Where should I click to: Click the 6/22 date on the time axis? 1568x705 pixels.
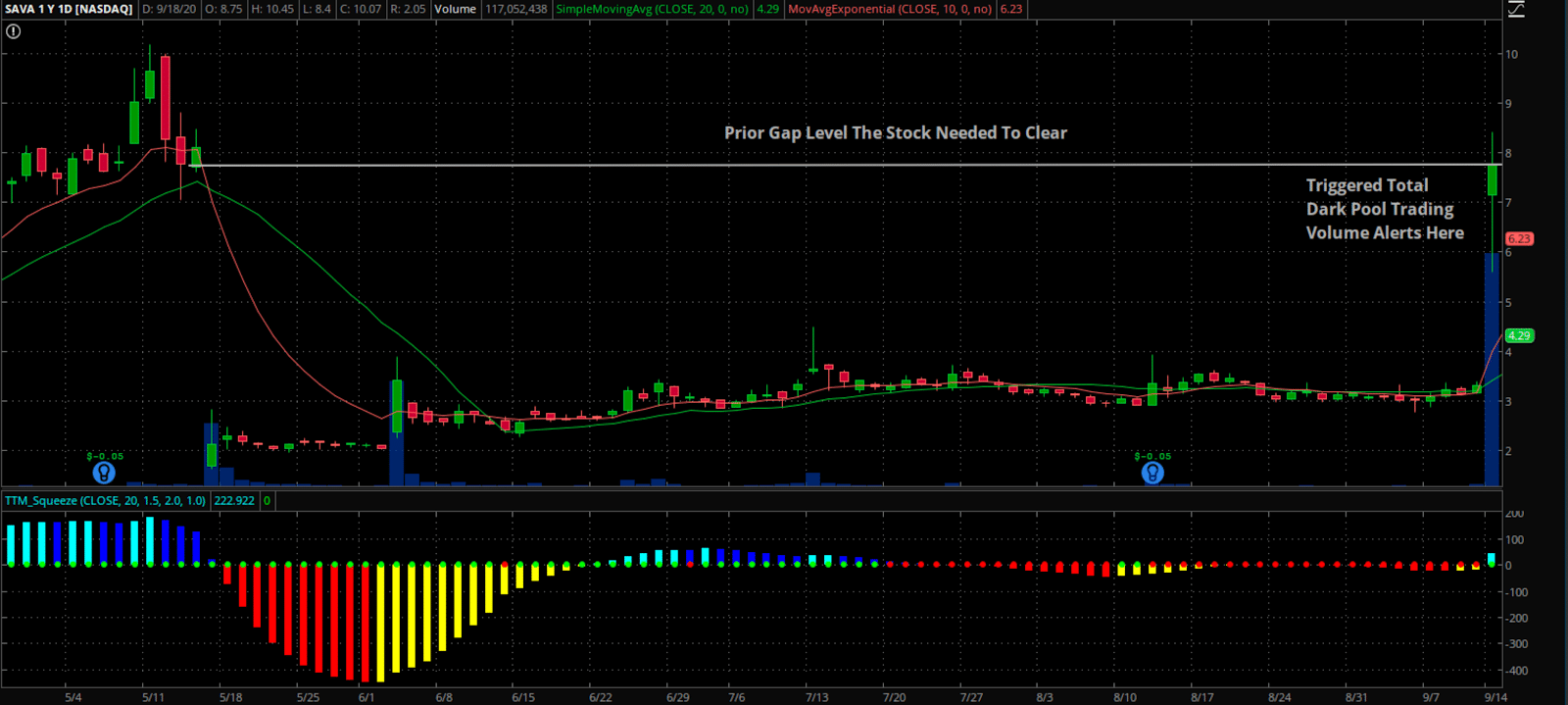coord(601,697)
